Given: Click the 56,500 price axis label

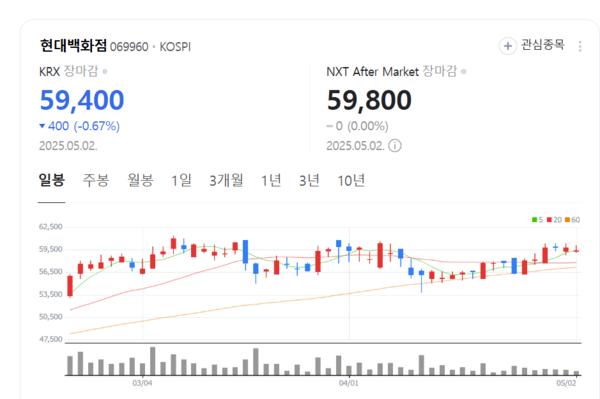Looking at the screenshot, I should click(x=51, y=272).
